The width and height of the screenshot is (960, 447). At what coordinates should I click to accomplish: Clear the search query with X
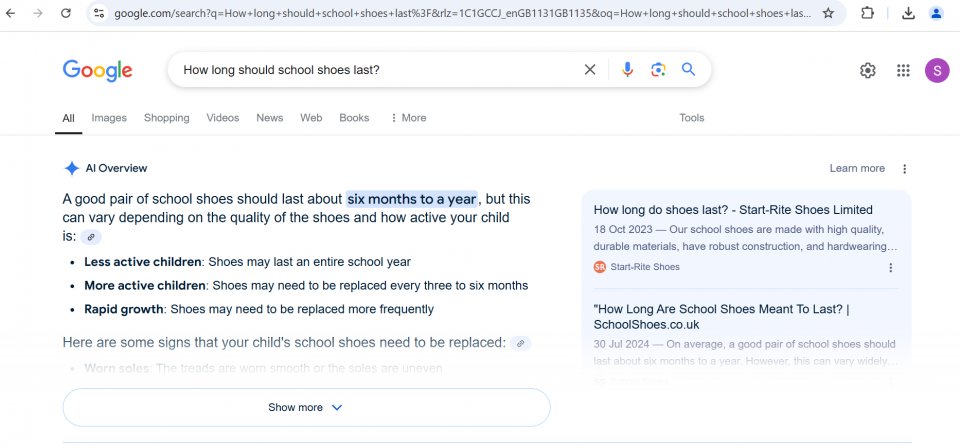coord(590,70)
